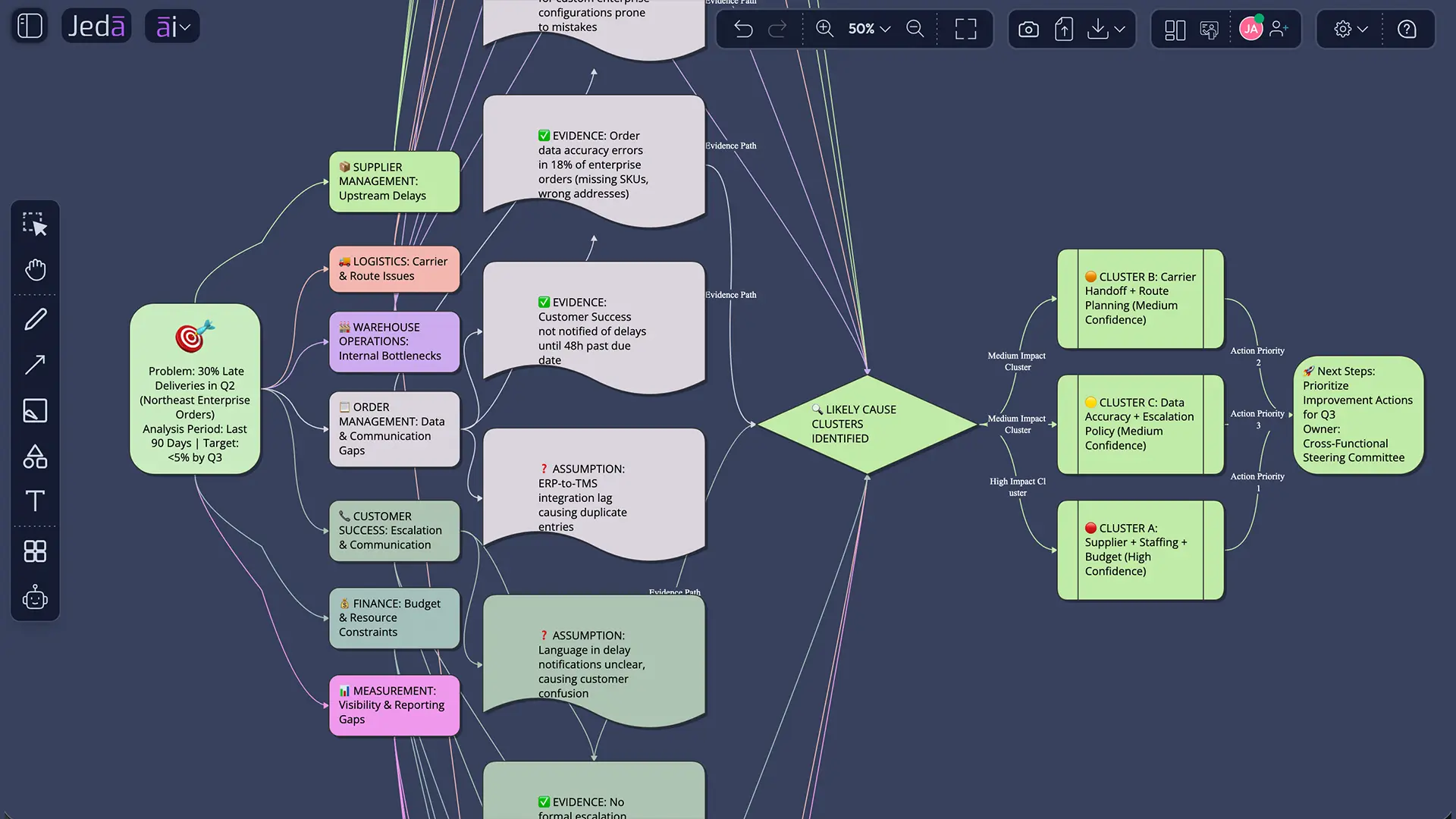The width and height of the screenshot is (1456, 819).
Task: Click the upload file icon
Action: pyautogui.click(x=1064, y=29)
